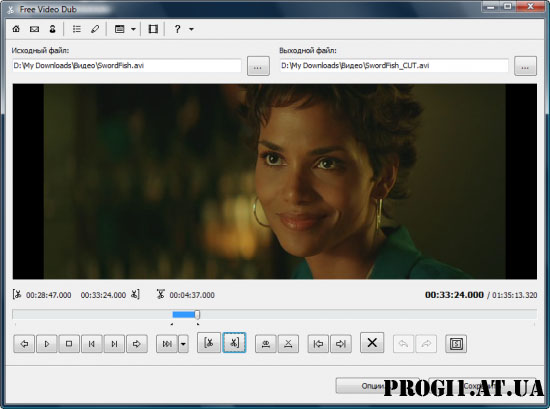Click the invert selection button
The height and width of the screenshot is (409, 550).
point(266,344)
